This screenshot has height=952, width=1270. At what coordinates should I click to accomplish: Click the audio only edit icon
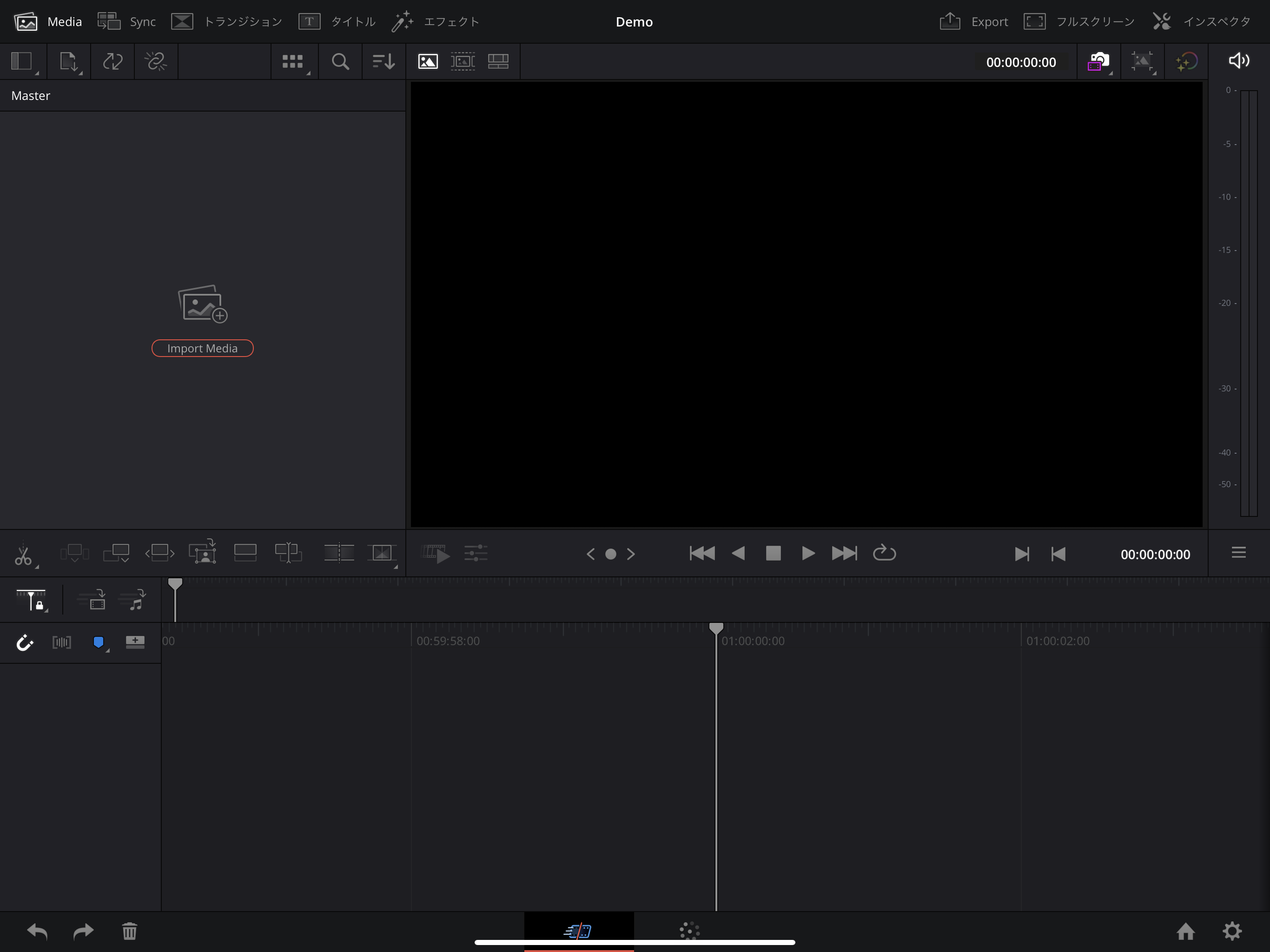(132, 600)
